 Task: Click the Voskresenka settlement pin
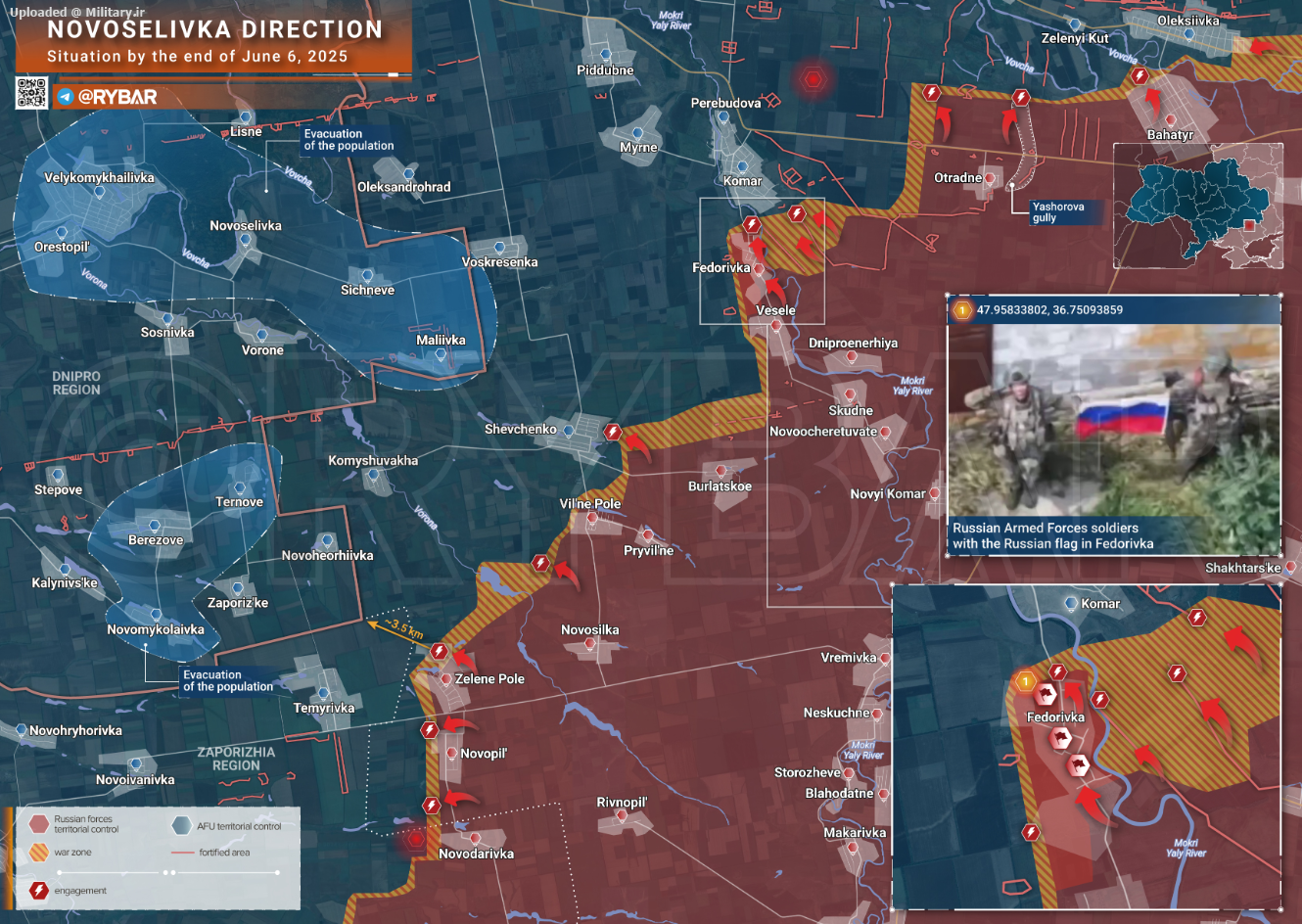click(x=499, y=248)
